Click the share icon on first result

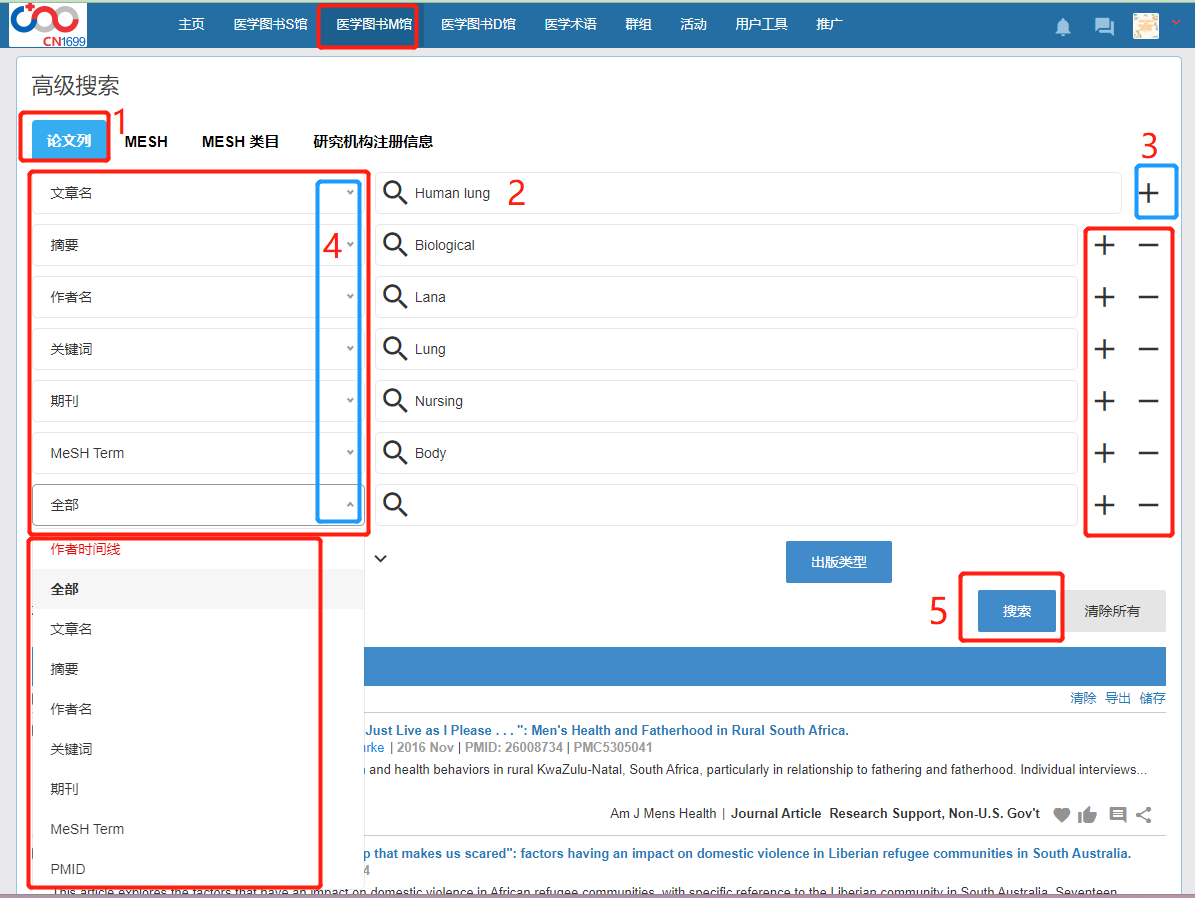pyautogui.click(x=1144, y=814)
